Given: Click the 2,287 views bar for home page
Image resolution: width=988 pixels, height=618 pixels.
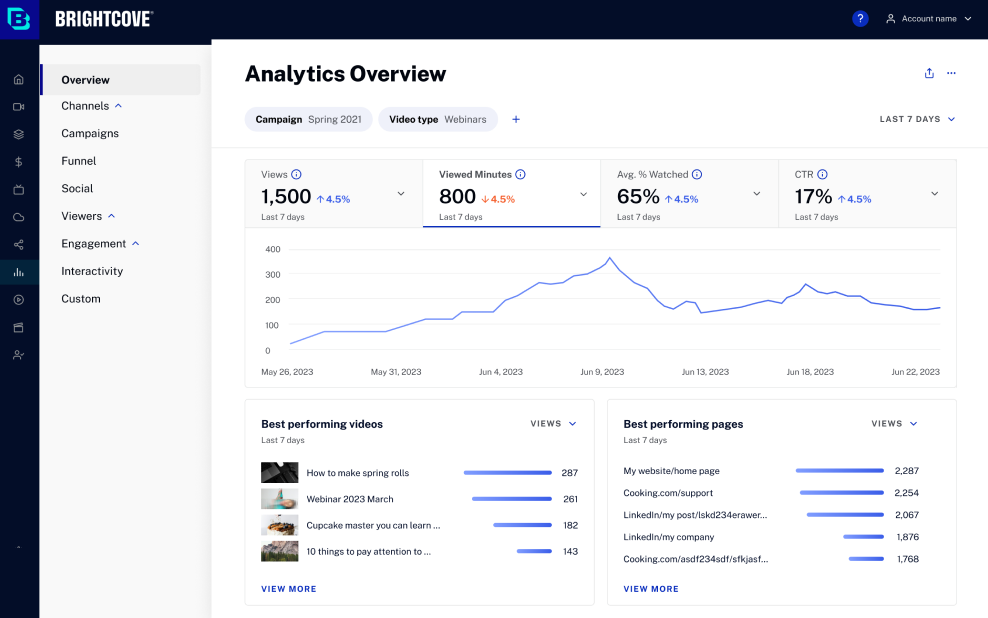Looking at the screenshot, I should (x=839, y=471).
